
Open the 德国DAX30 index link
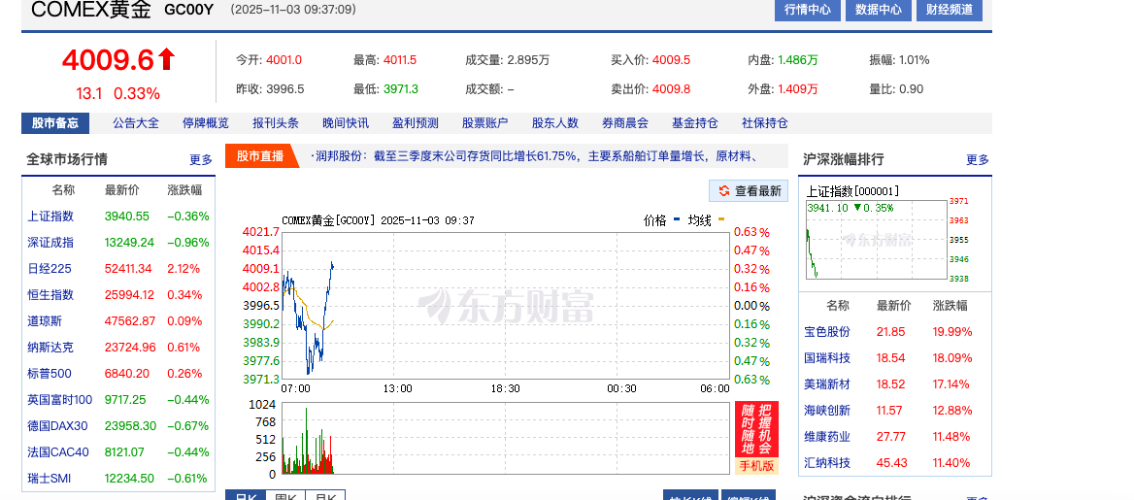pos(58,425)
